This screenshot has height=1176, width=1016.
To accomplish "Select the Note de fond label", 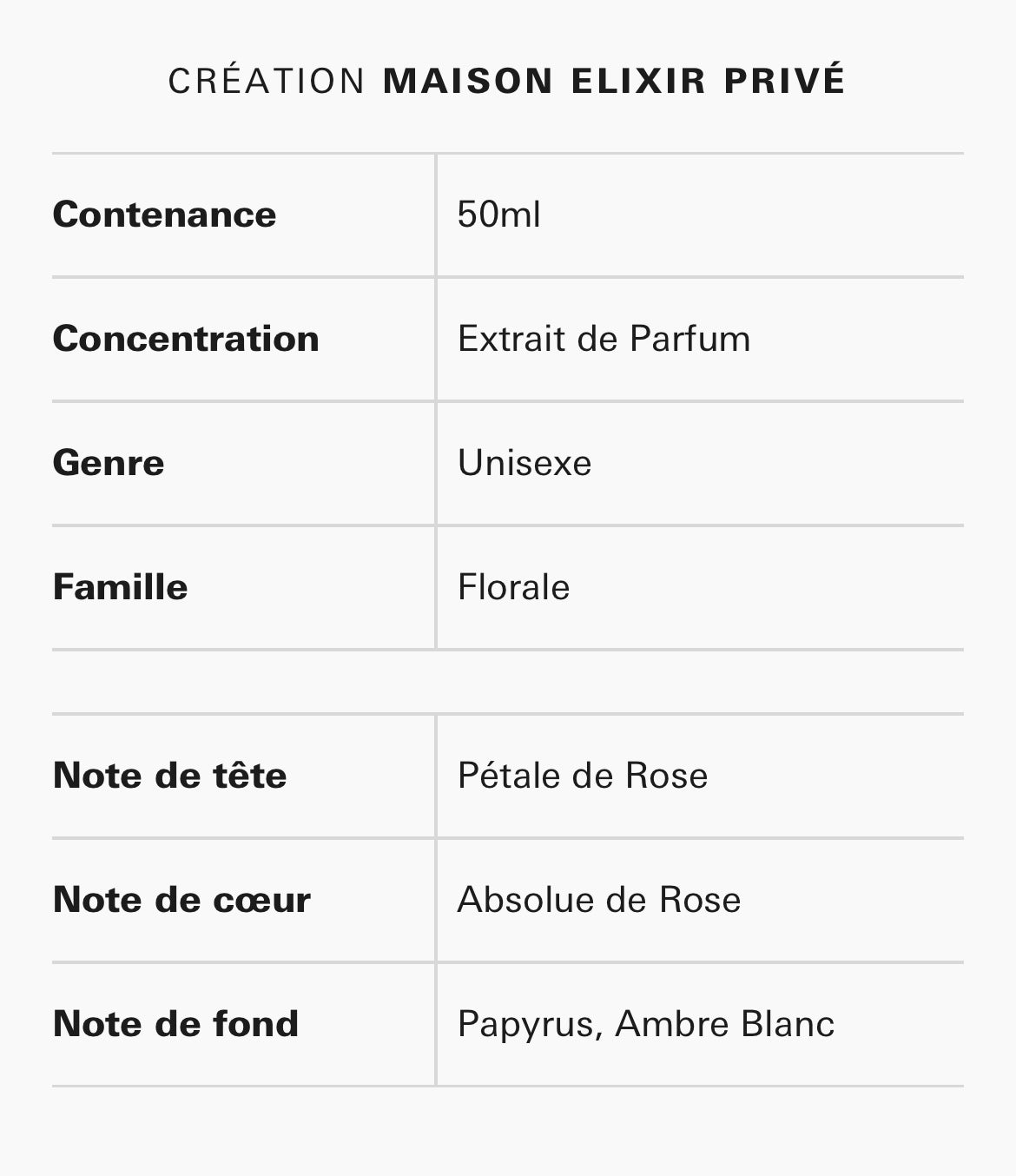I will pos(175,1024).
